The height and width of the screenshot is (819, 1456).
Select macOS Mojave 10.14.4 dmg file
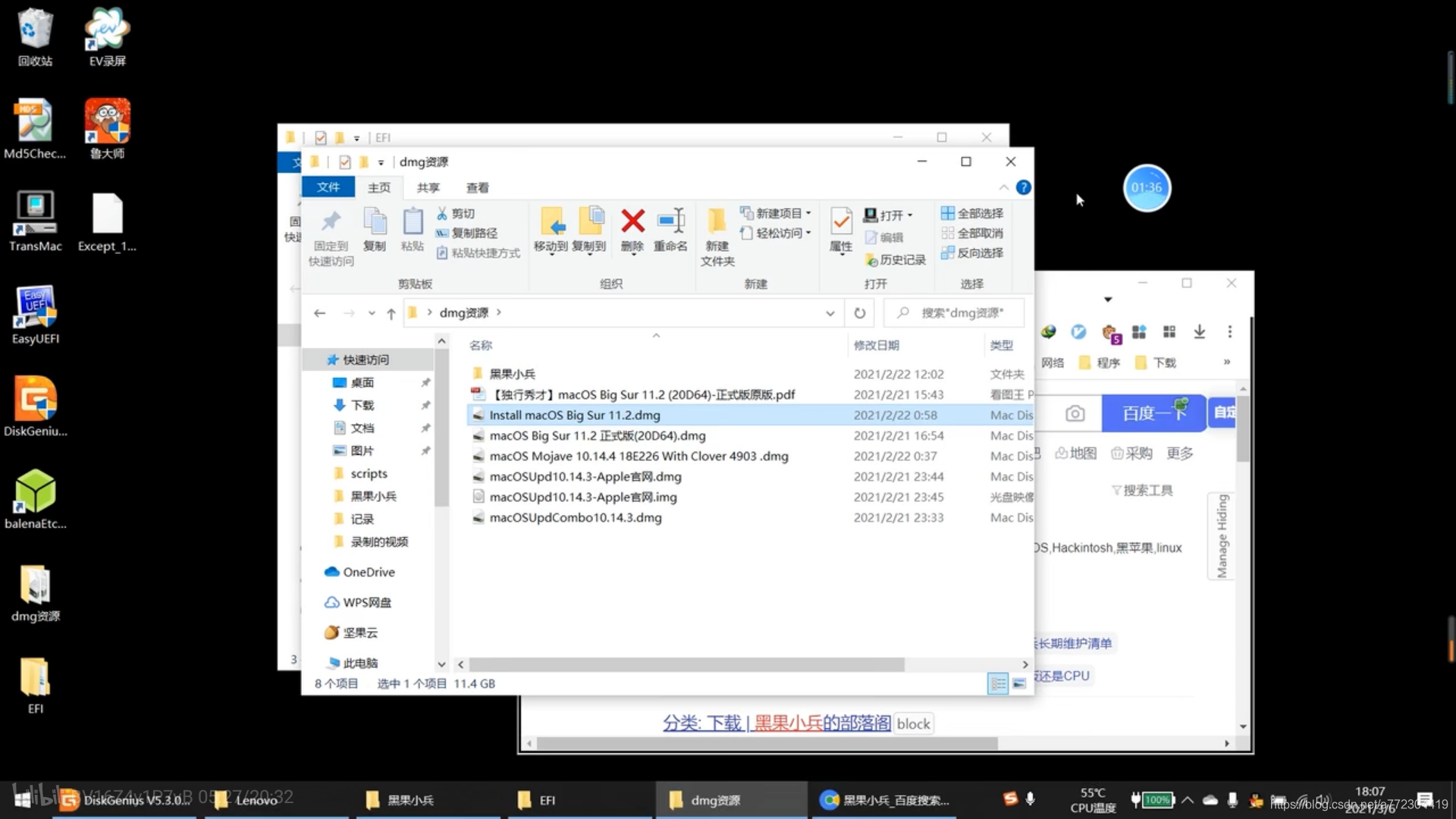639,457
